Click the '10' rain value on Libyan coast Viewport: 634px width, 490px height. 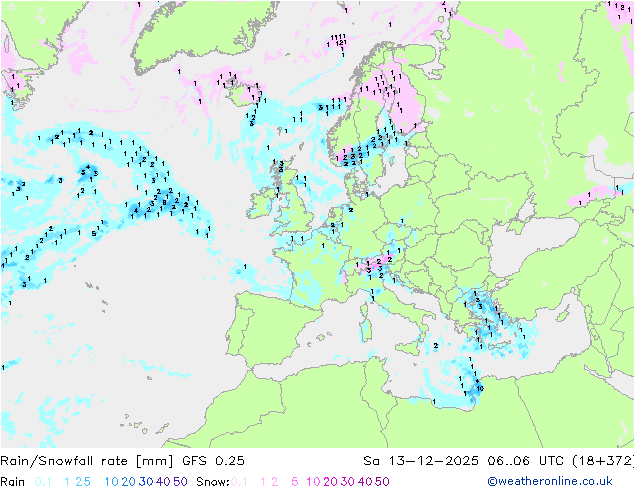480,389
